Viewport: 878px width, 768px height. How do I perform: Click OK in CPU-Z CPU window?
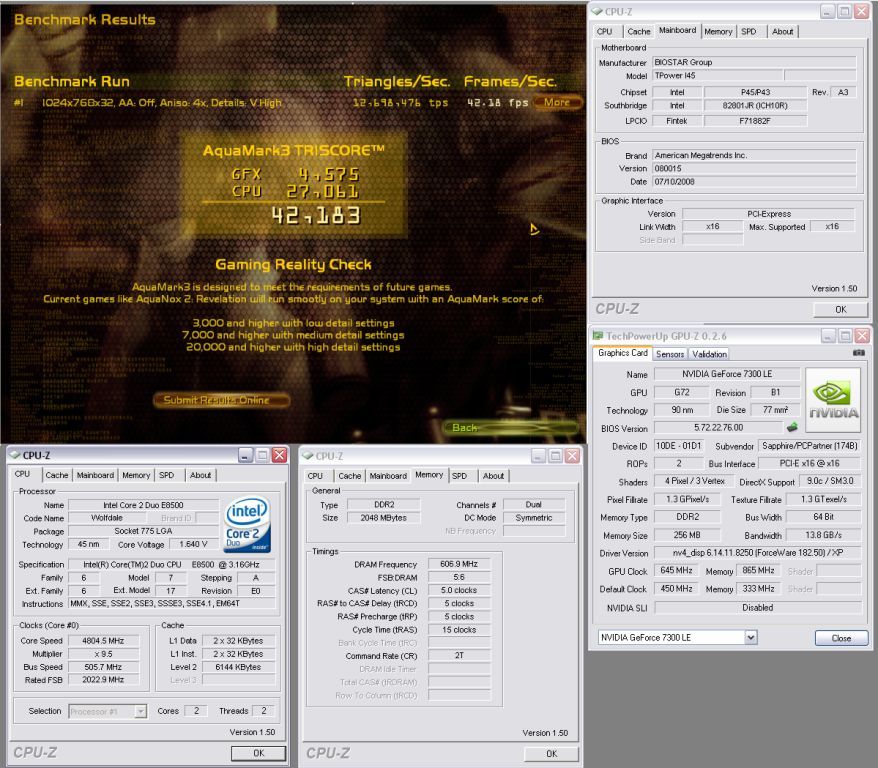point(259,753)
